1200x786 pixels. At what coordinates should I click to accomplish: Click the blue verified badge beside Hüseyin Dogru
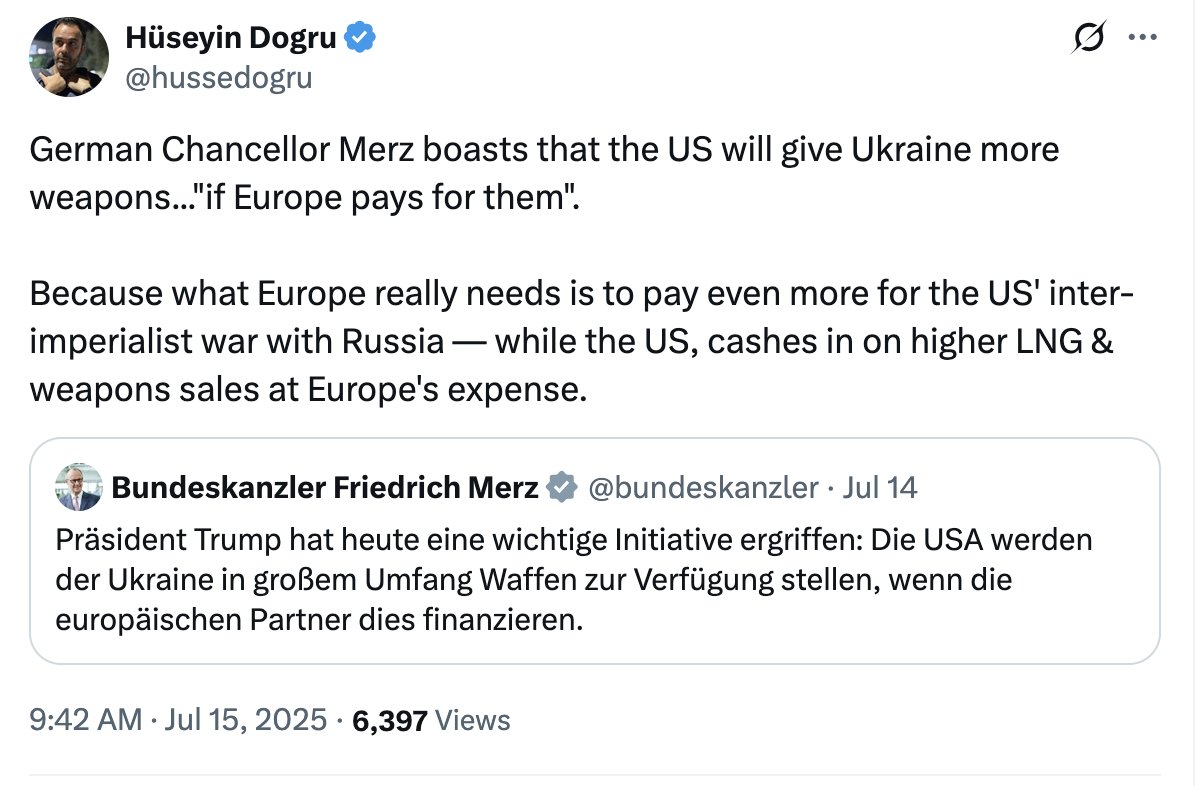pyautogui.click(x=361, y=38)
